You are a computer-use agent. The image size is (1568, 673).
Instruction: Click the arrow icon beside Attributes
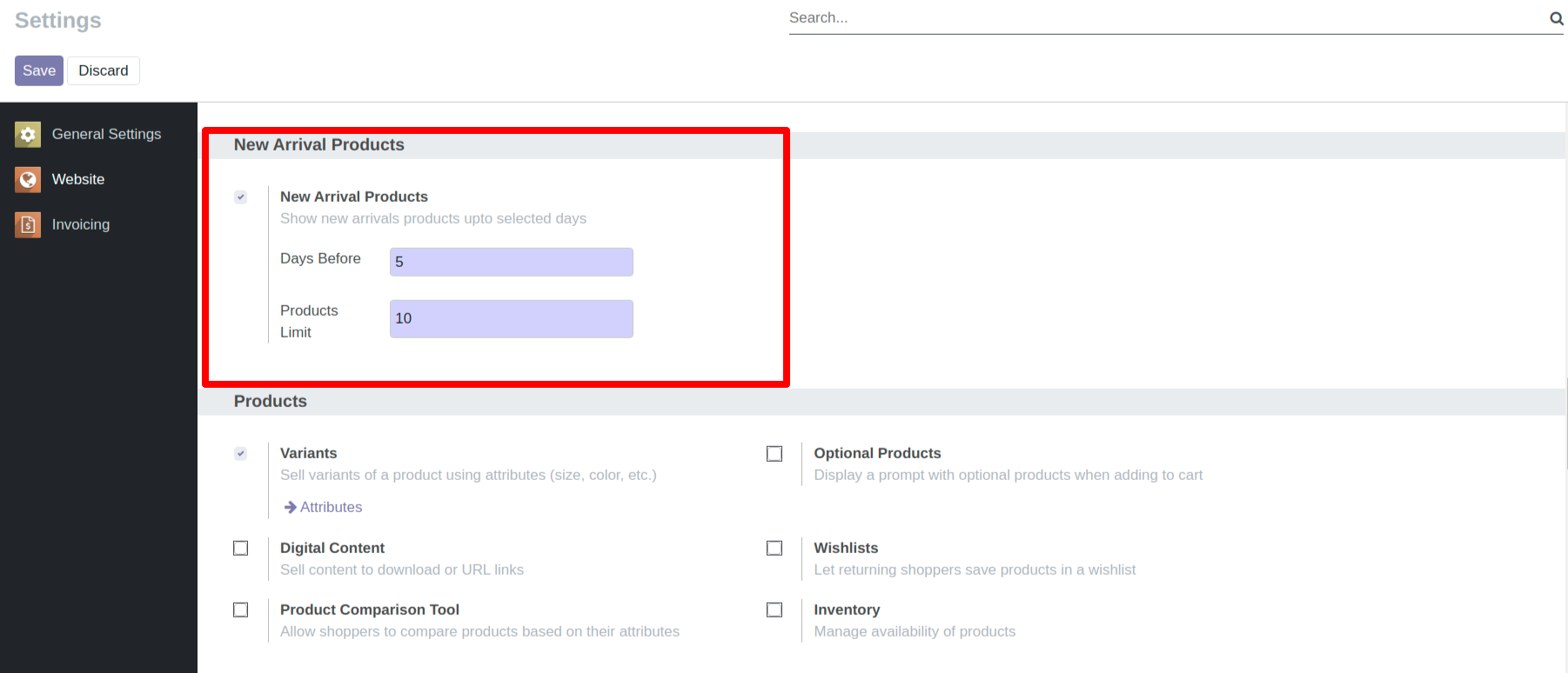(291, 507)
